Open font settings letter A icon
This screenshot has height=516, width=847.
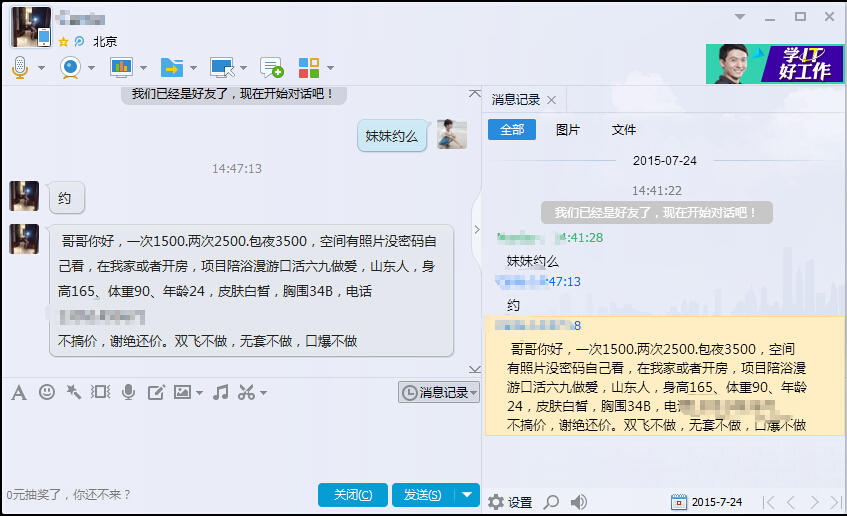coord(19,393)
